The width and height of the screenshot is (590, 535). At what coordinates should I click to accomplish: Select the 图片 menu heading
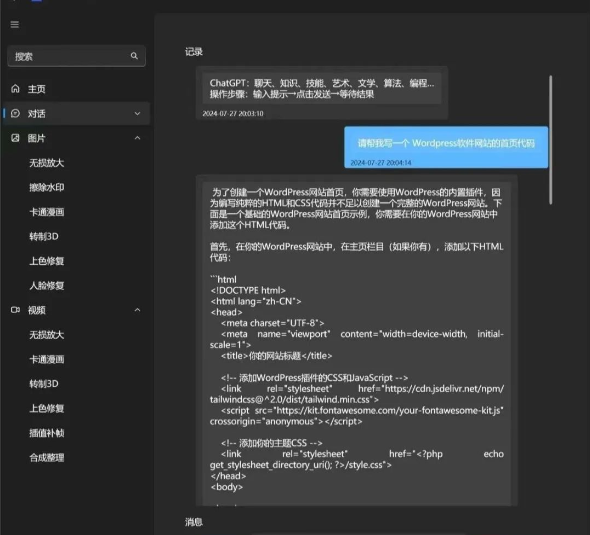(x=36, y=138)
